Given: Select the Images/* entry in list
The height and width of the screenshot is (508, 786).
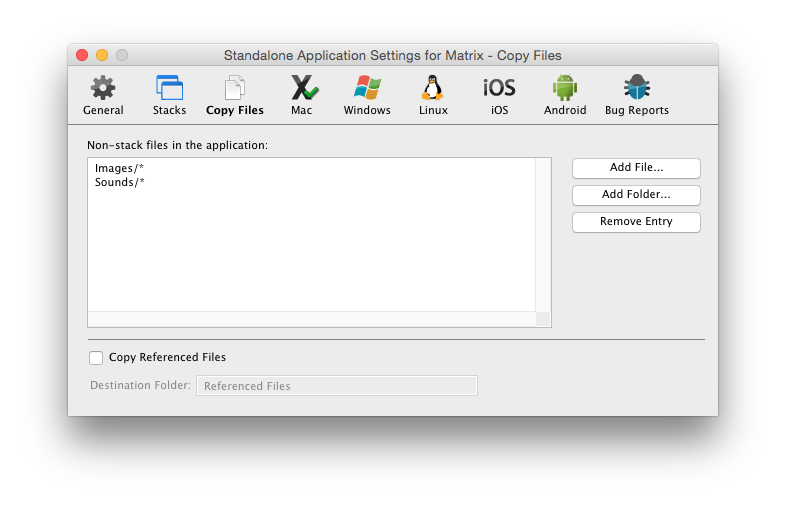Looking at the screenshot, I should point(120,168).
